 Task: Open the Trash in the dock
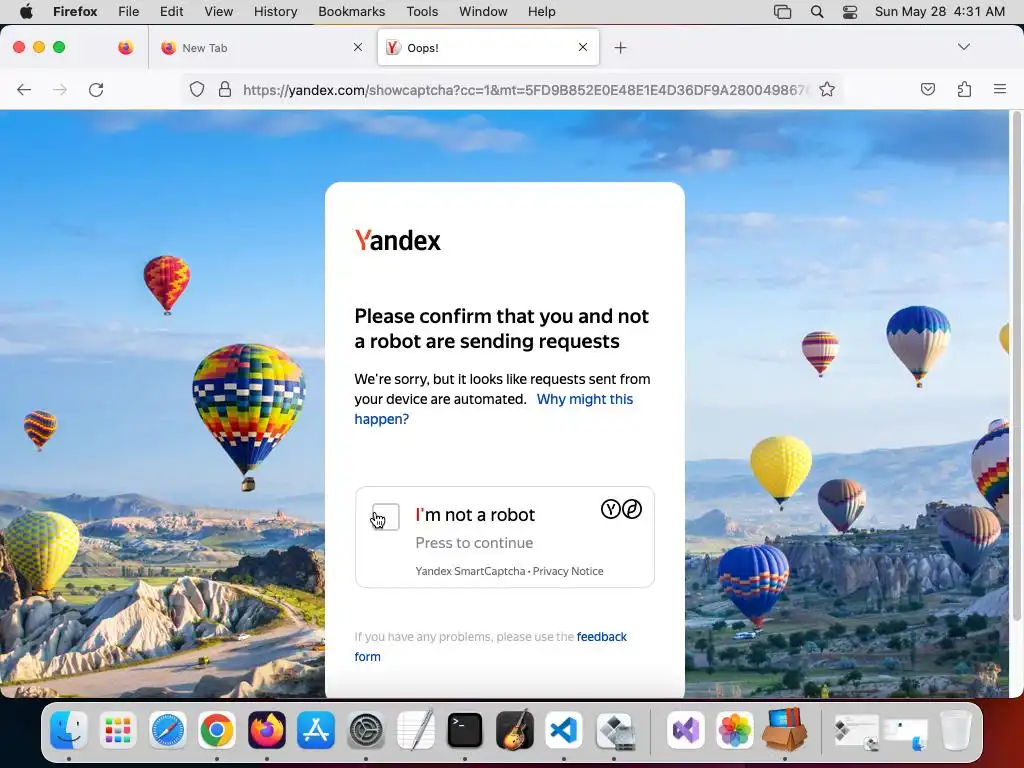[x=956, y=729]
